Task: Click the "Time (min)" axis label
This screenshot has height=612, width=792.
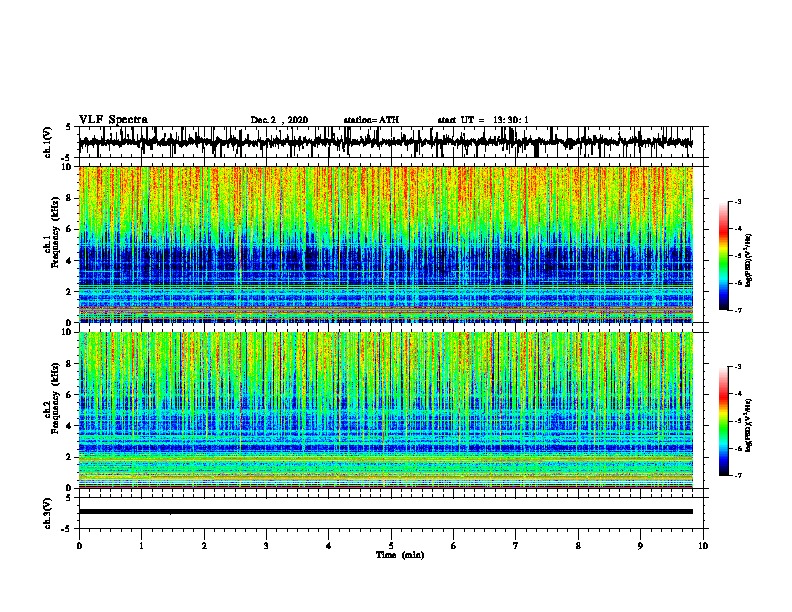Action: pyautogui.click(x=400, y=555)
